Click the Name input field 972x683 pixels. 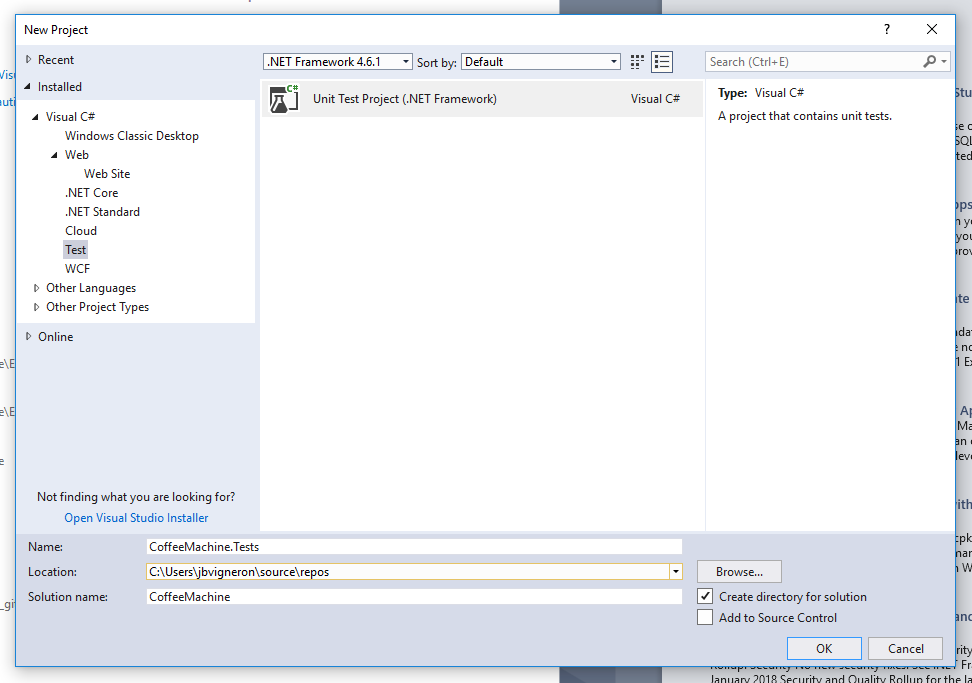pyautogui.click(x=414, y=547)
